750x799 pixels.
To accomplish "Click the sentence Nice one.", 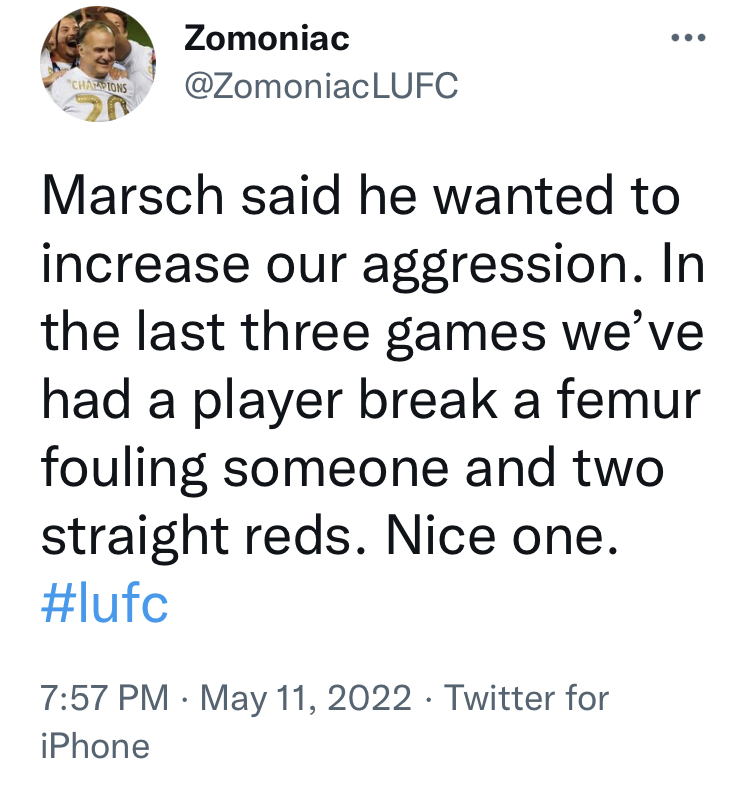I will click(501, 536).
